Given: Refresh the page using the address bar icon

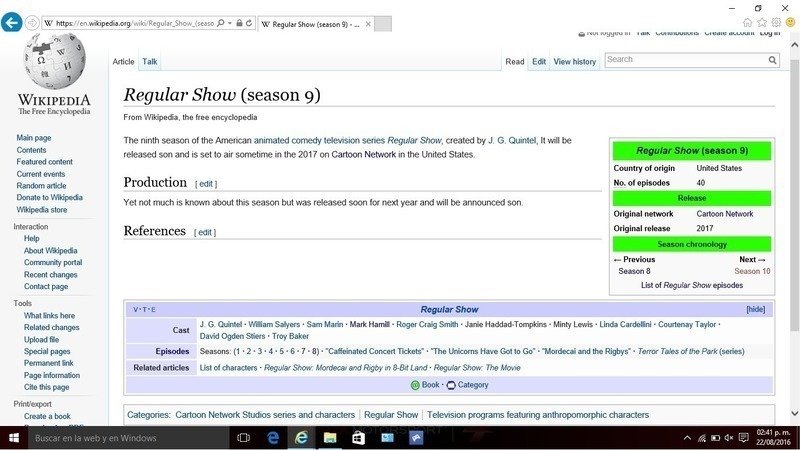Looking at the screenshot, I should tap(249, 22).
